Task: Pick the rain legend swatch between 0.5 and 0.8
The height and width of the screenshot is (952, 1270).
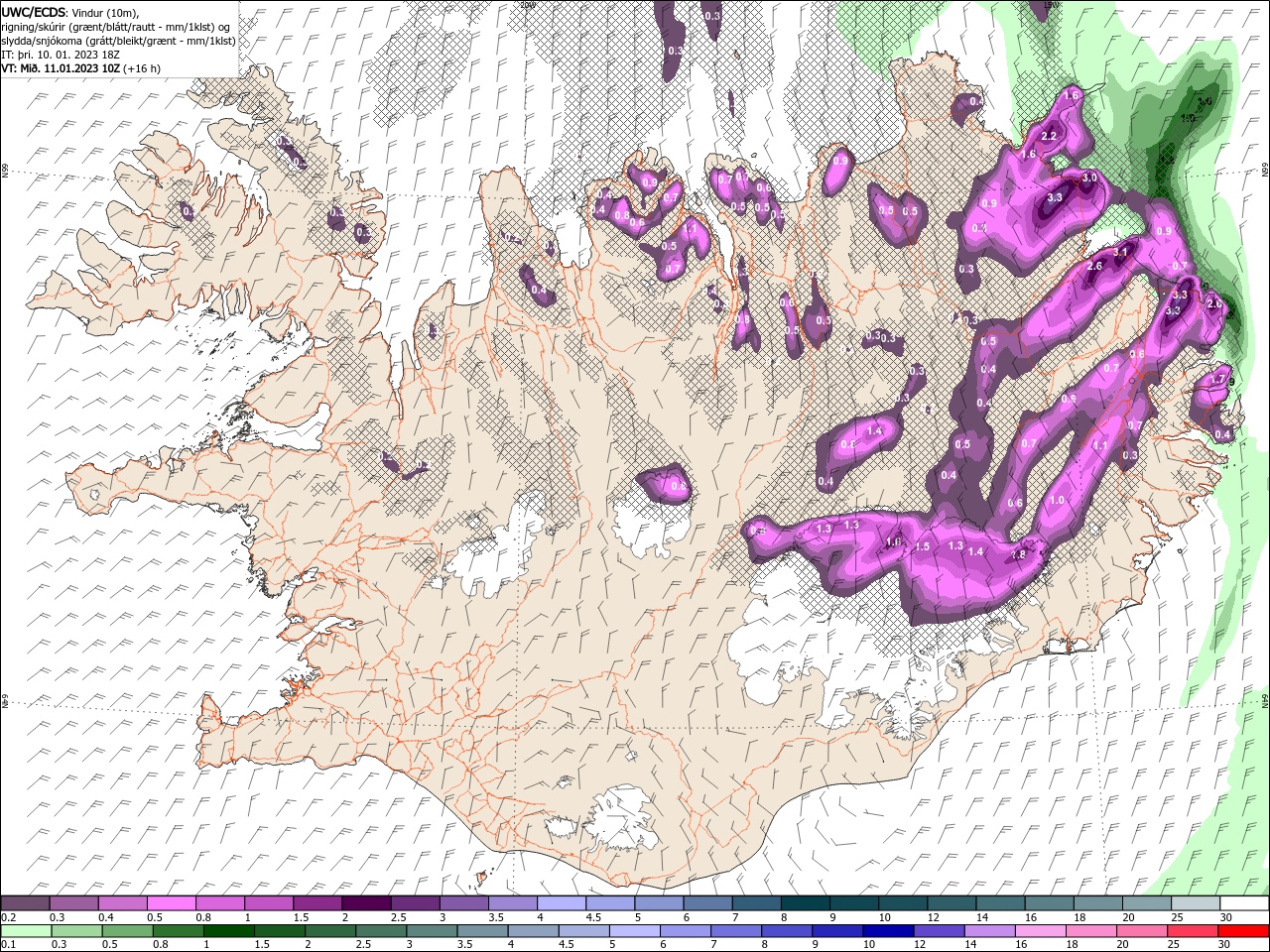Action: point(127,931)
